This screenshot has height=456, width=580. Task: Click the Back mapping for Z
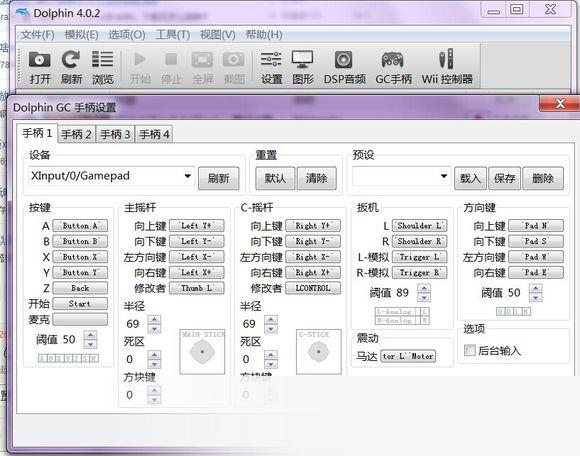click(80, 288)
